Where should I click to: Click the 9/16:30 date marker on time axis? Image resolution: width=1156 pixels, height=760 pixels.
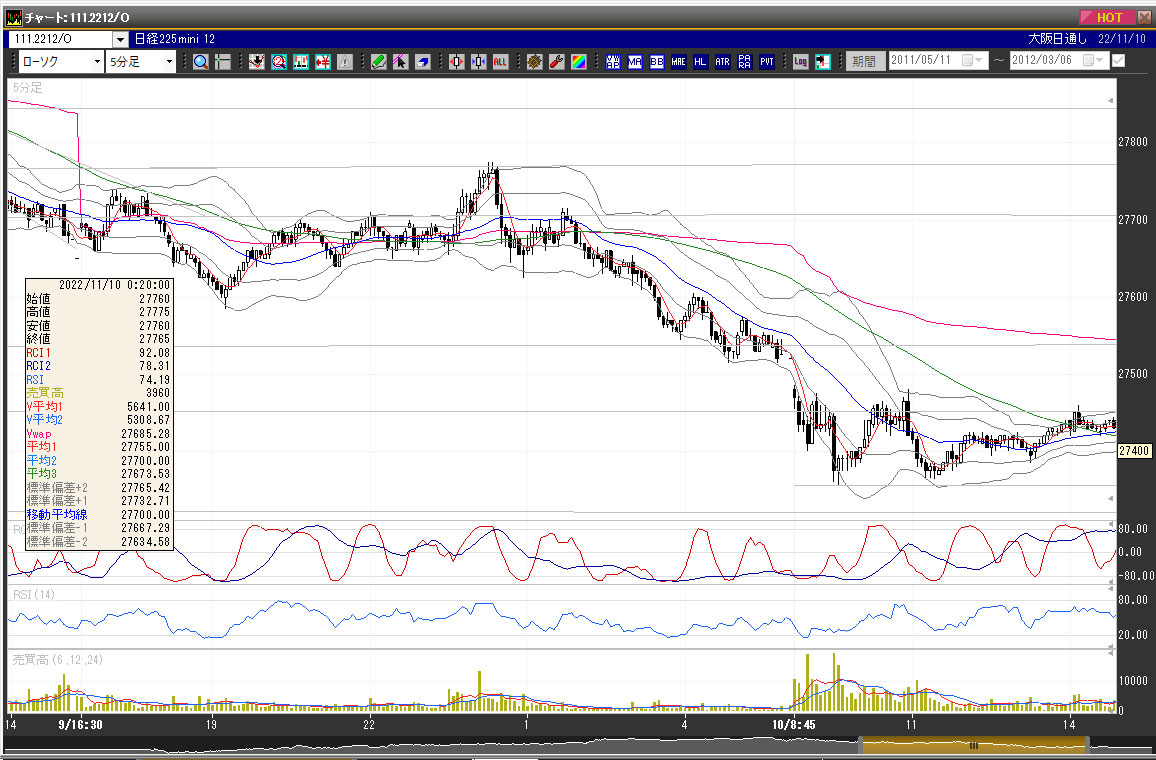(80, 725)
